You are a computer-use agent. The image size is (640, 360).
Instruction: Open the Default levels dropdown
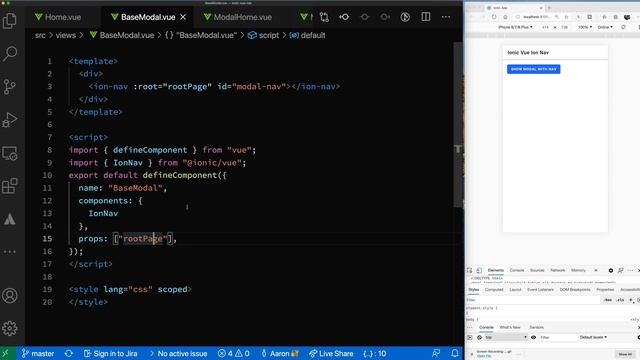coord(593,338)
